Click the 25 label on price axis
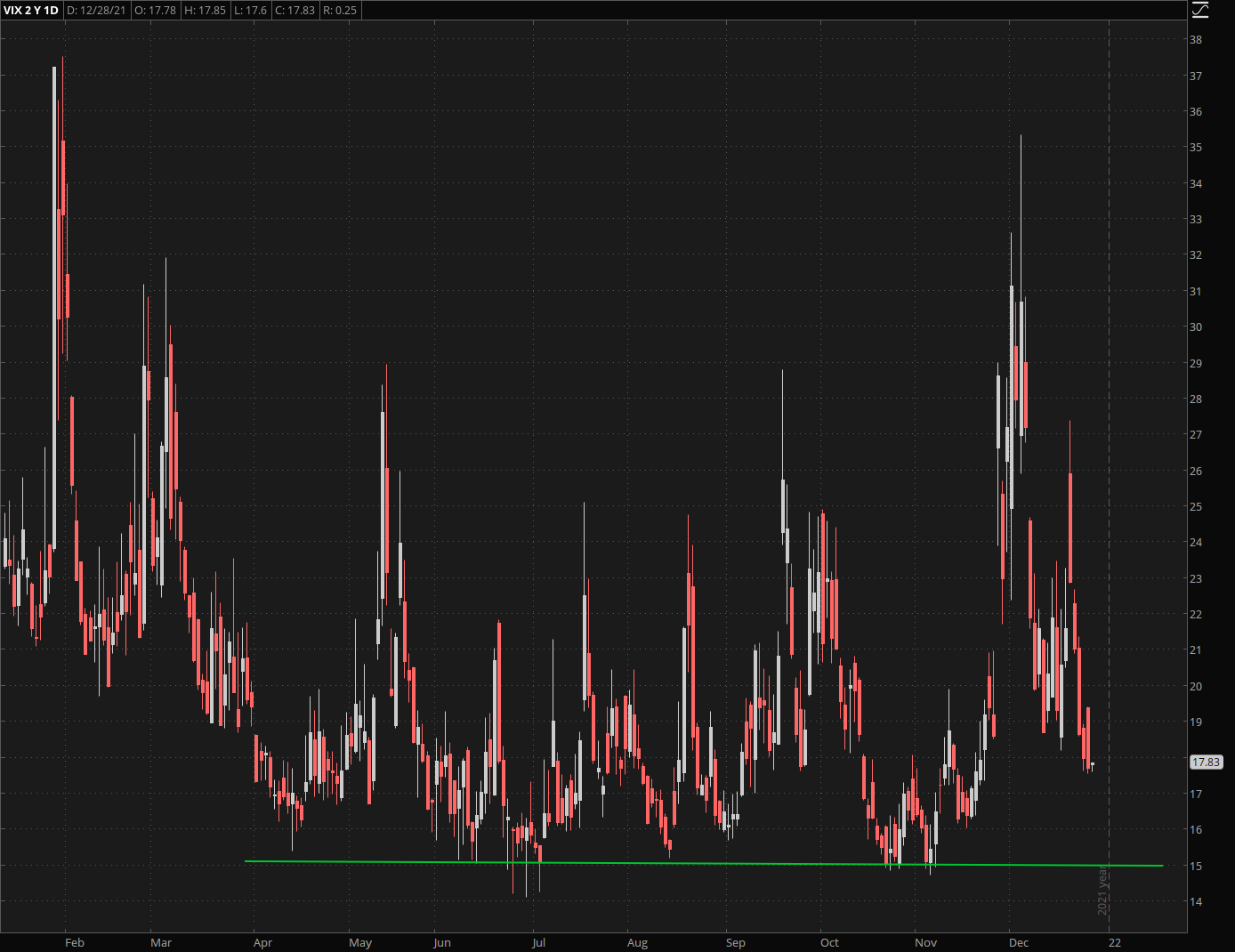This screenshot has height=952, width=1235. 1196,506
